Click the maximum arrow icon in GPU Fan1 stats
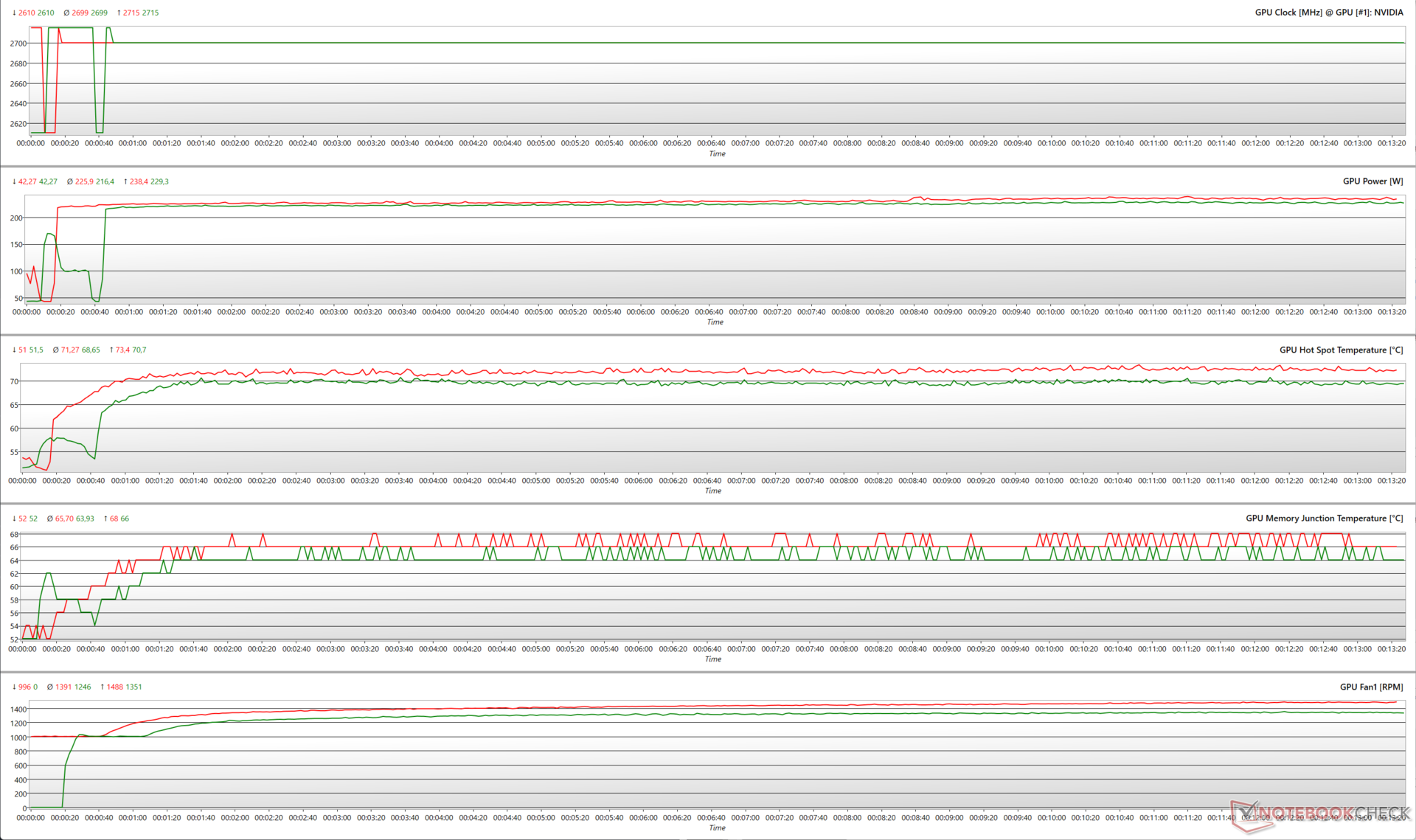The image size is (1416, 840). pos(102,687)
